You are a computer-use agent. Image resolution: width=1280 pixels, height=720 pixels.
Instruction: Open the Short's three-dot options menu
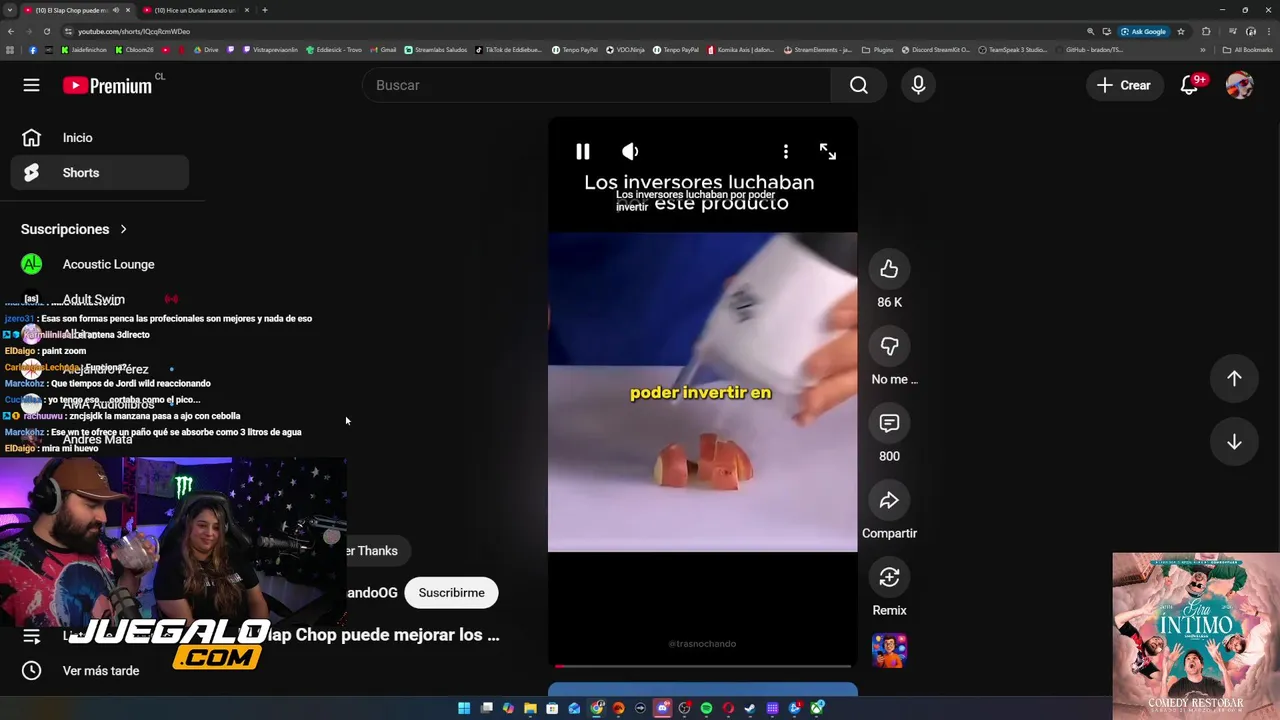785,151
